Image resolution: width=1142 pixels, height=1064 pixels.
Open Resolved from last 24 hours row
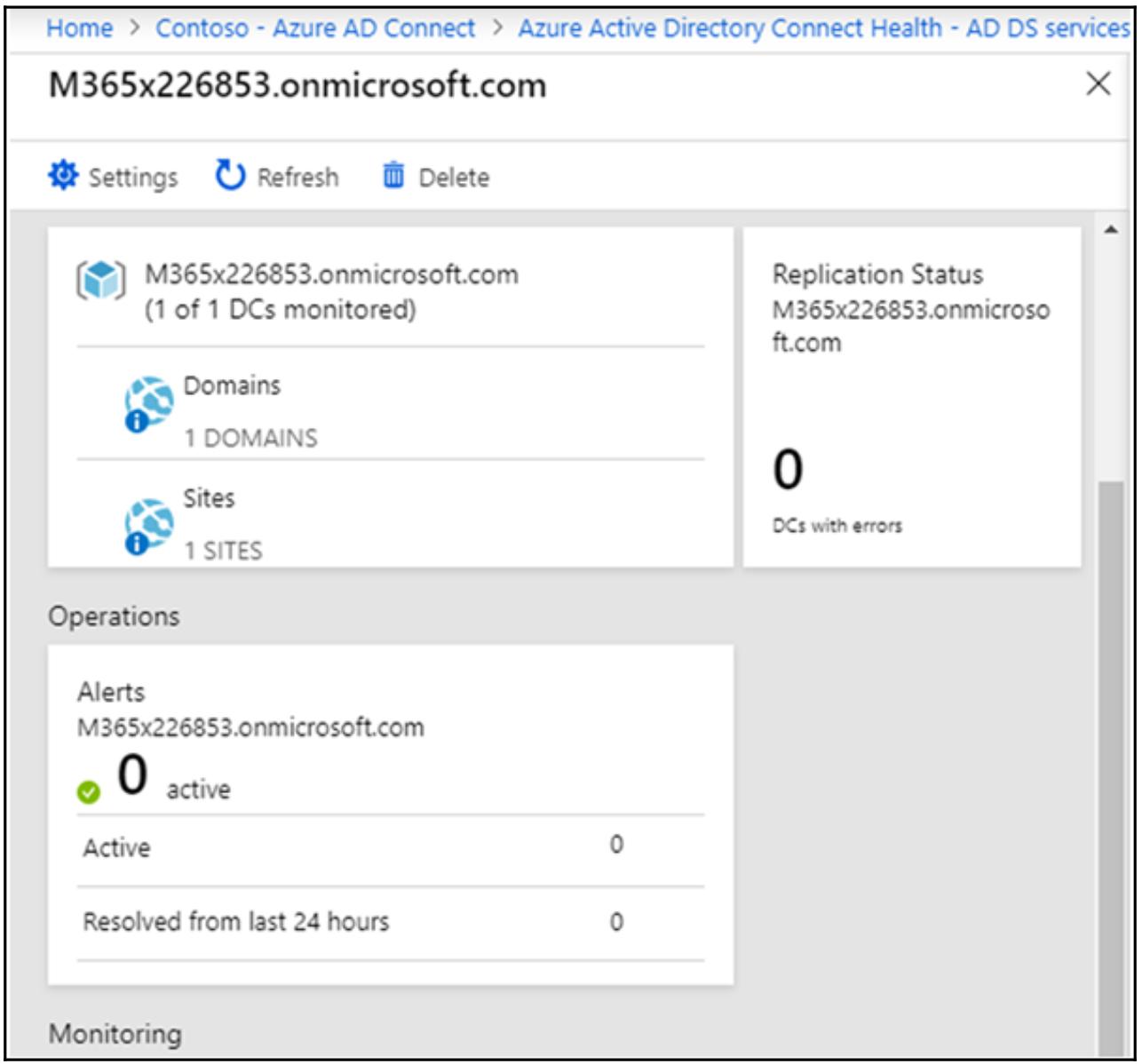coord(391,922)
